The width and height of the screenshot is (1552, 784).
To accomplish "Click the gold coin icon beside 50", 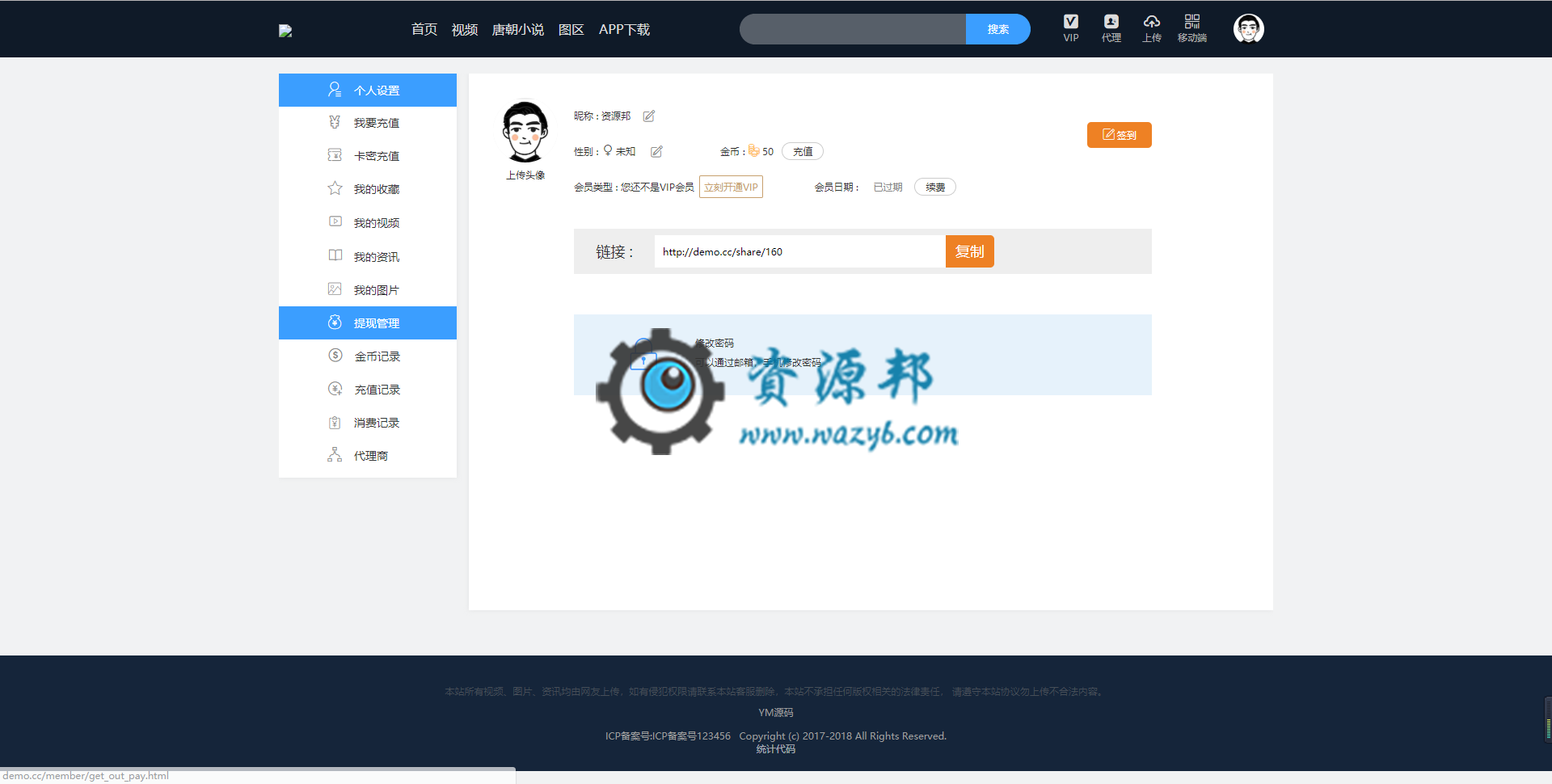I will [753, 150].
